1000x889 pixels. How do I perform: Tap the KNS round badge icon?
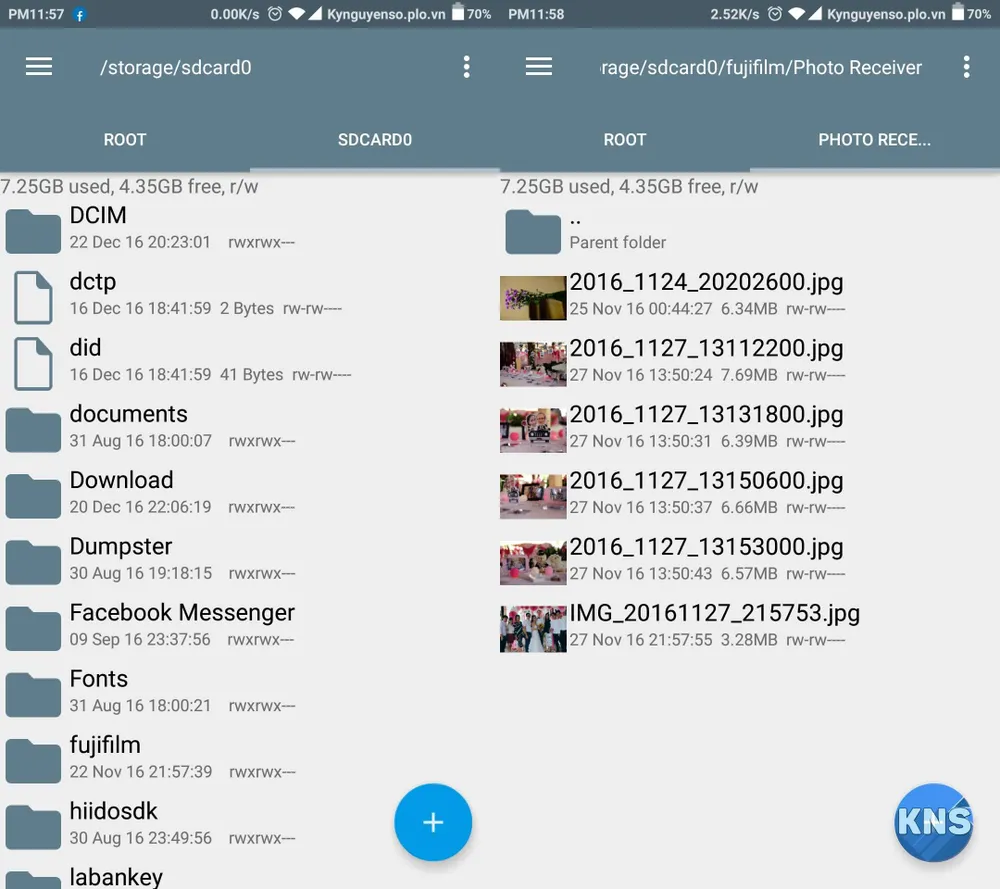point(933,822)
